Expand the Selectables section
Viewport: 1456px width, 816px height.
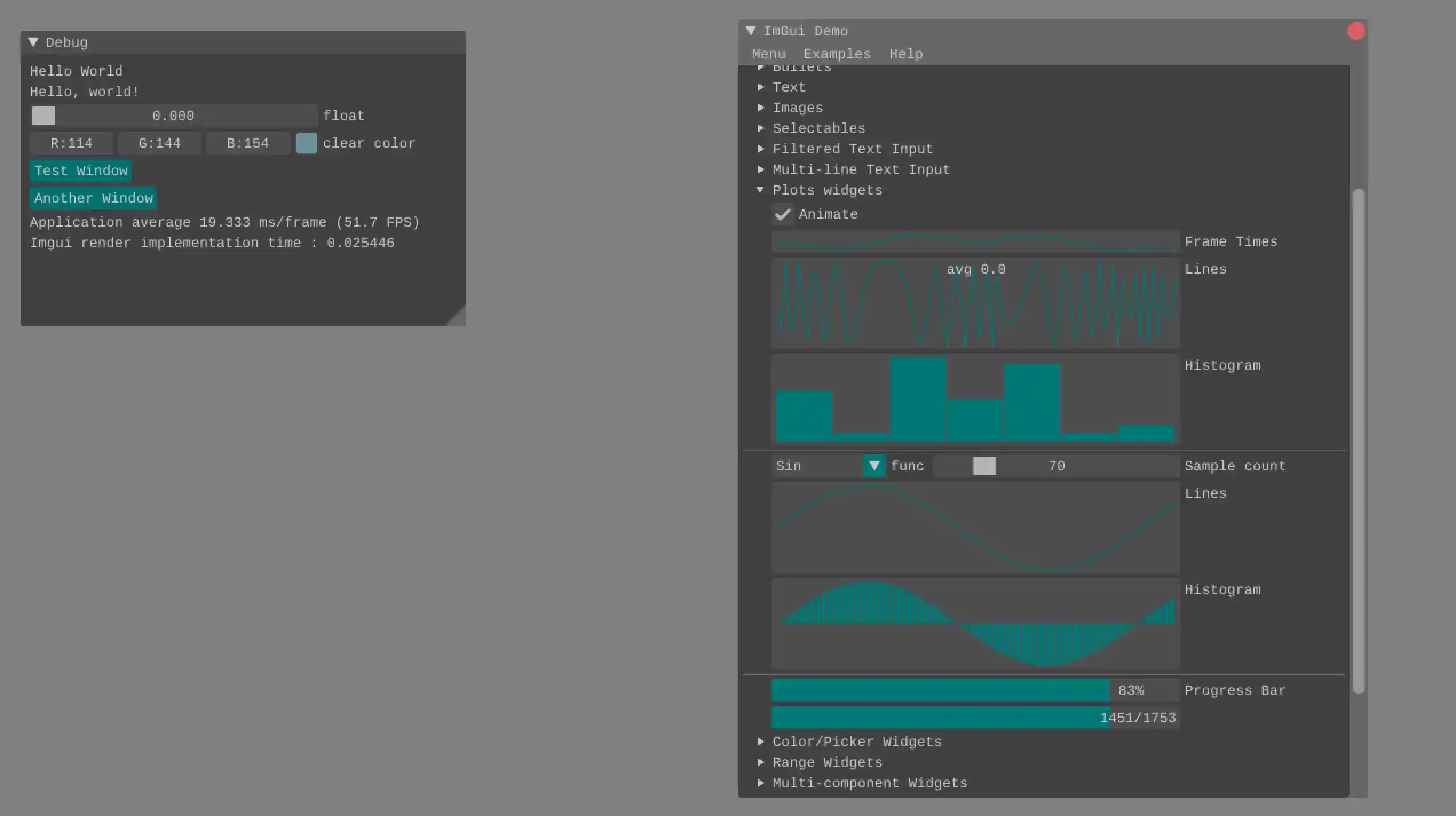(x=761, y=128)
